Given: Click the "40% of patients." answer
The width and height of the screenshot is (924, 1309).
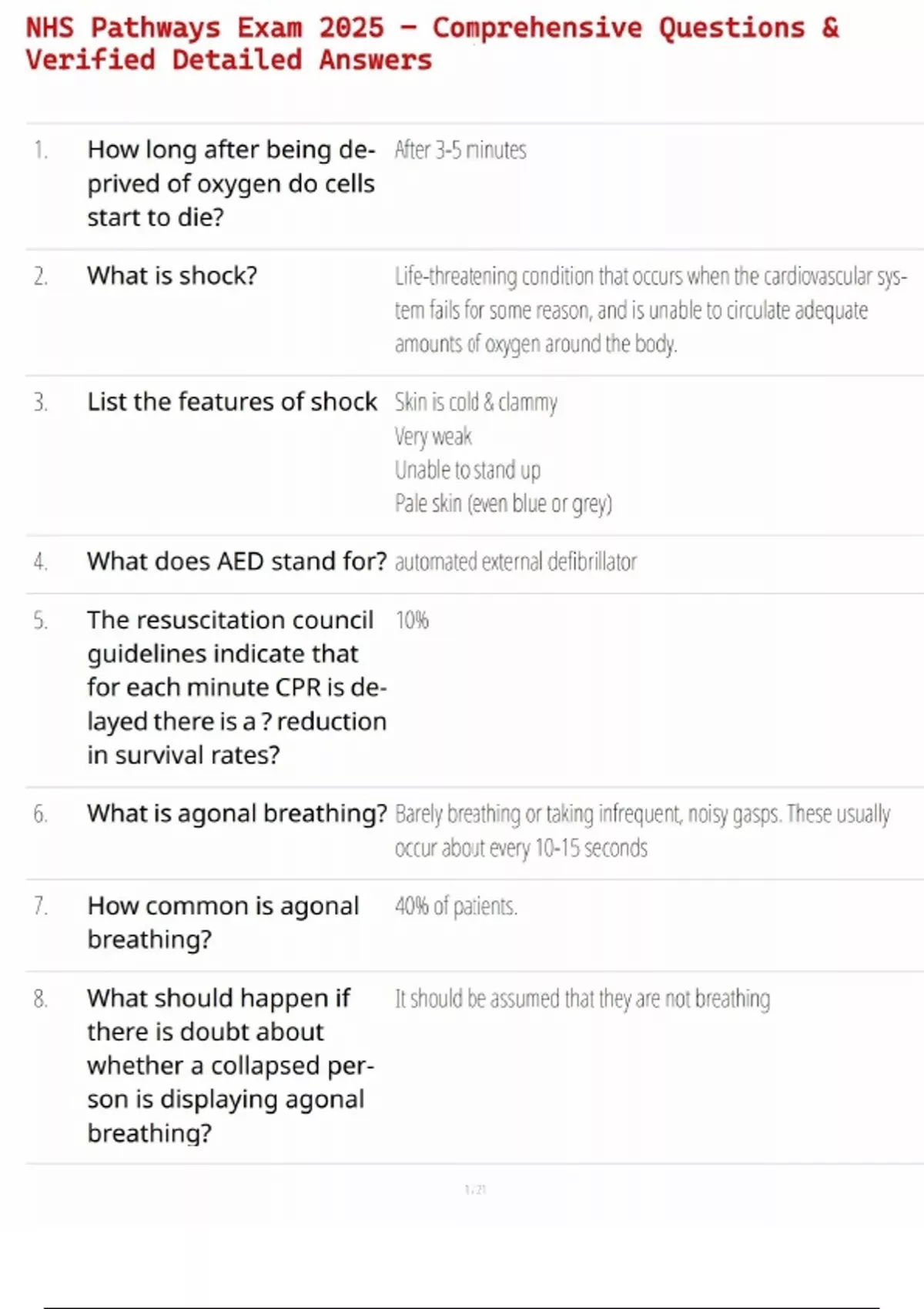Looking at the screenshot, I should pos(456,906).
